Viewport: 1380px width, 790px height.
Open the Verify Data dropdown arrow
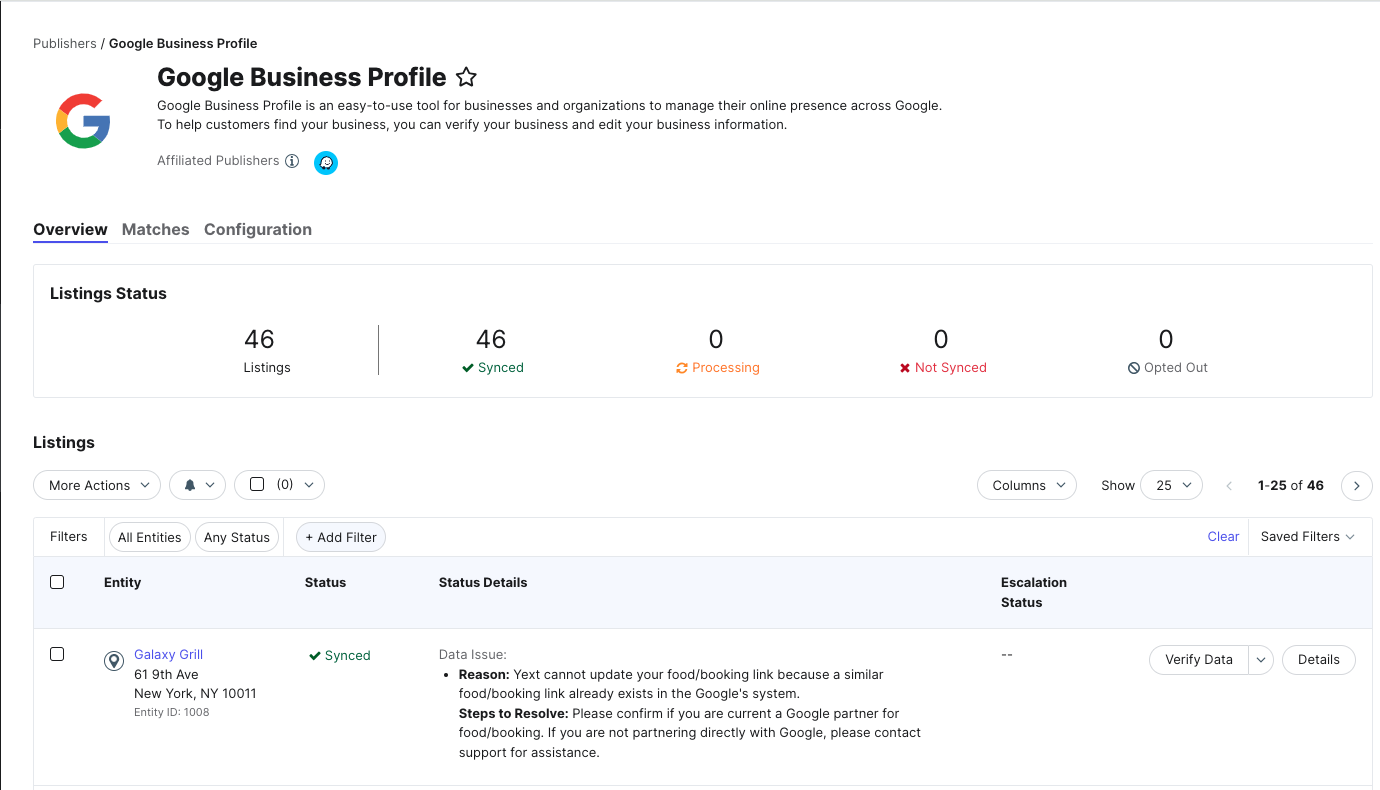[x=1261, y=660]
